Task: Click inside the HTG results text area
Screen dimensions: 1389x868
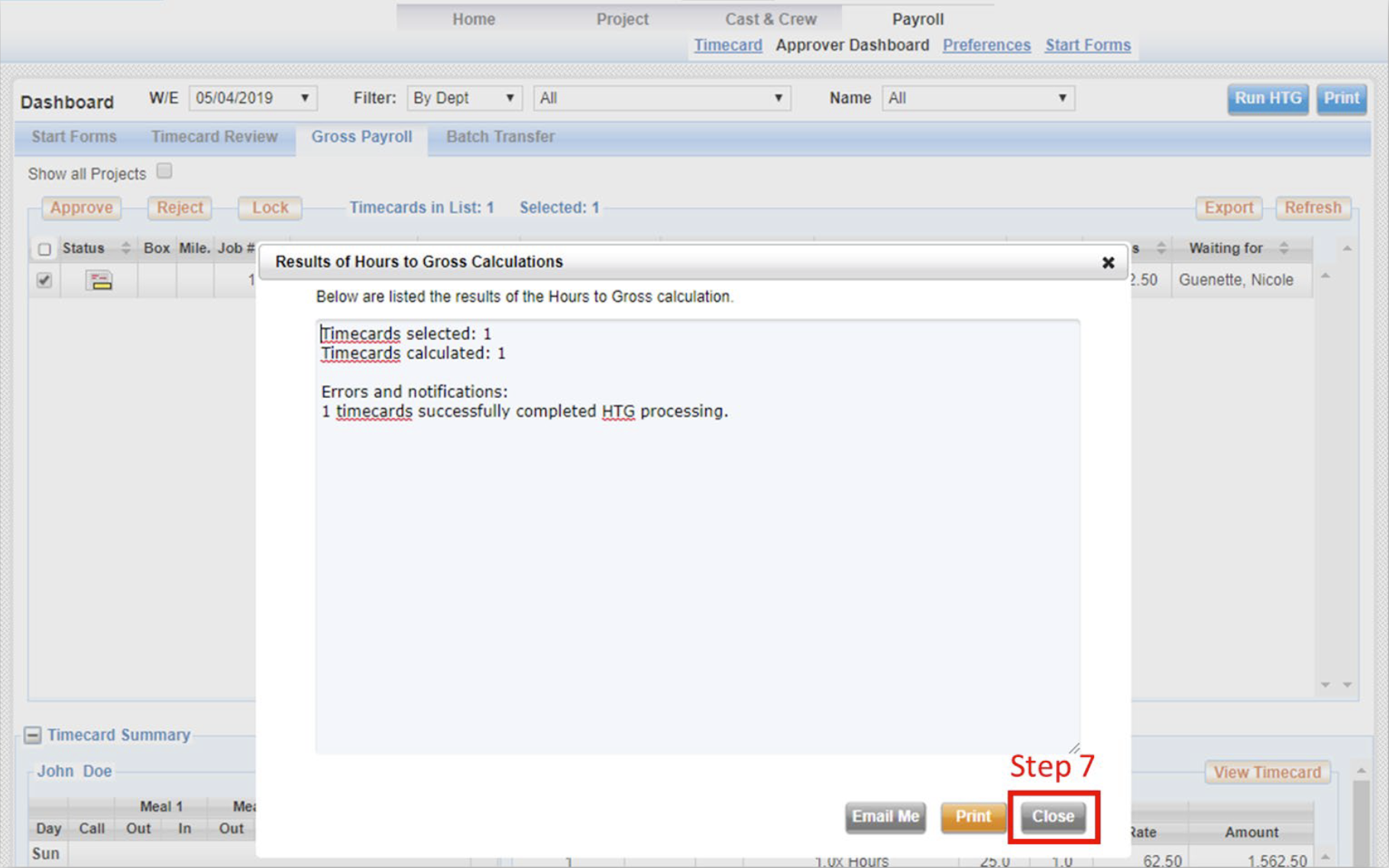Action: [698, 537]
